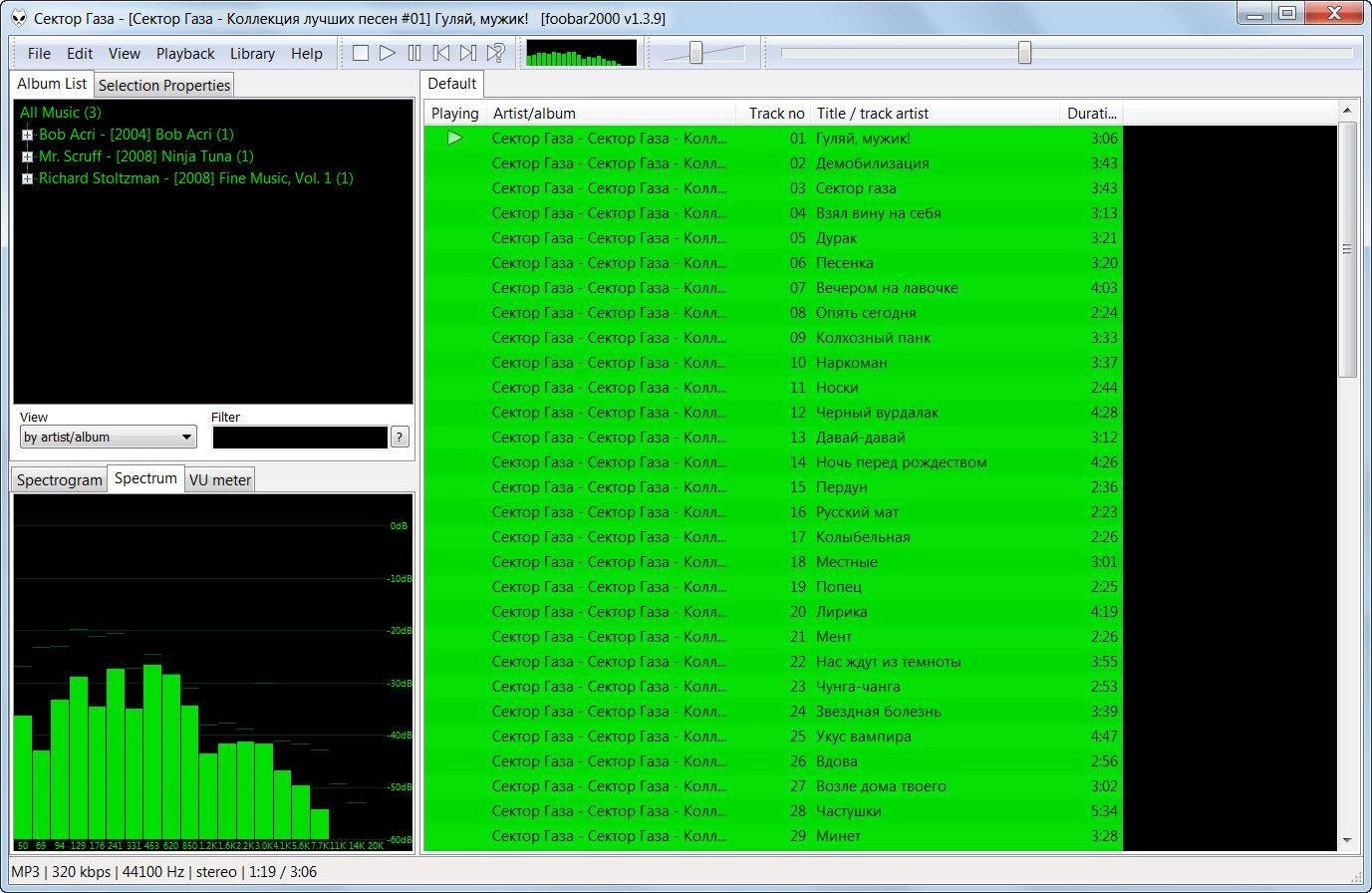Viewport: 1372px width, 893px height.
Task: Select Bob Acri - [2004] Bob Acri entry
Action: point(137,135)
